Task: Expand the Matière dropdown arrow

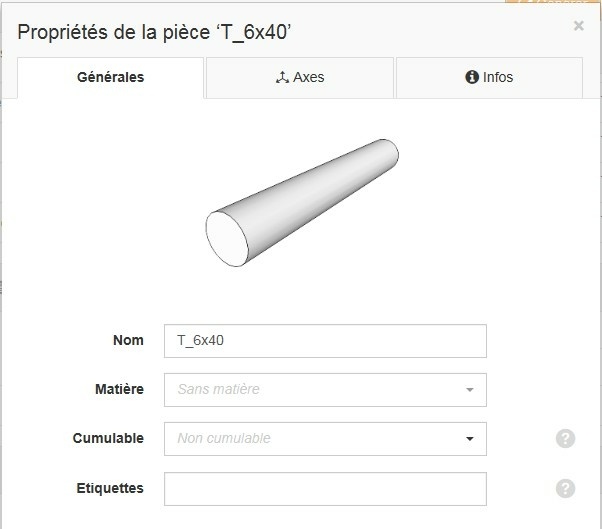Action: 469,390
